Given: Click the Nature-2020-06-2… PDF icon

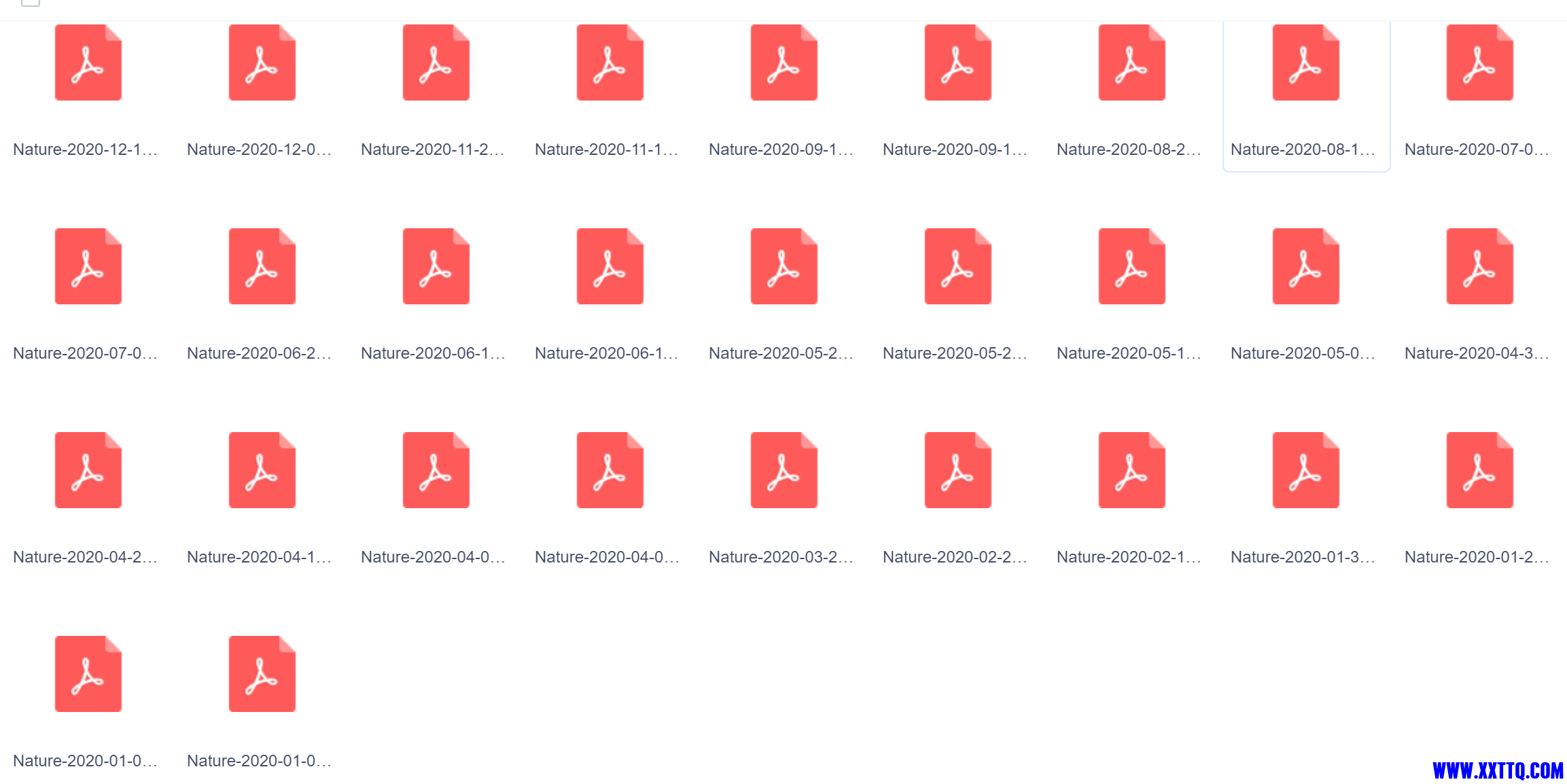Looking at the screenshot, I should point(262,266).
